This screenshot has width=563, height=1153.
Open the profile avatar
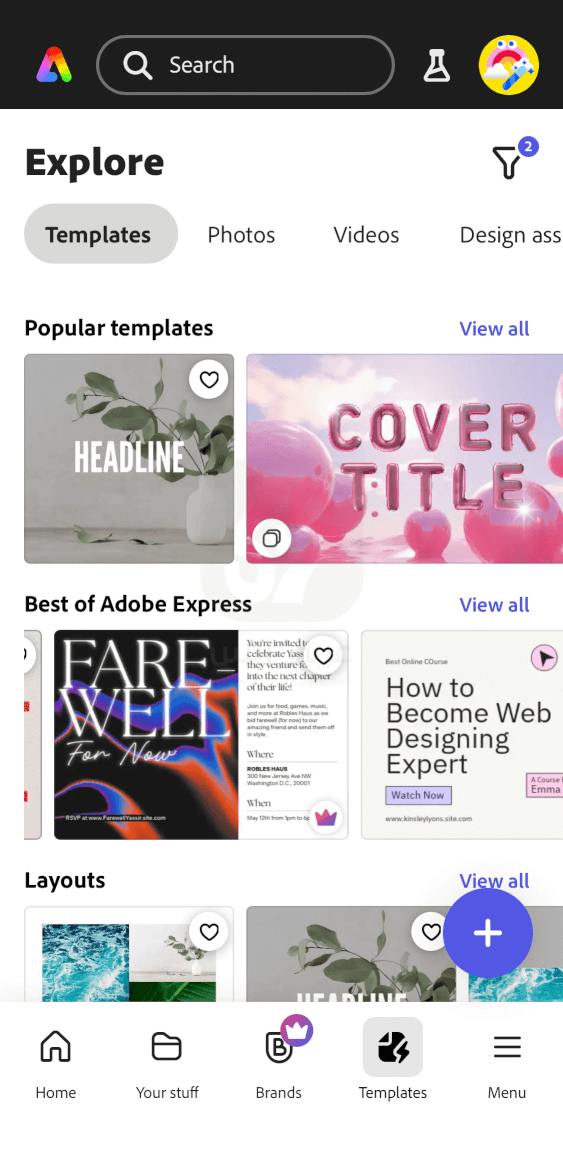click(x=509, y=65)
